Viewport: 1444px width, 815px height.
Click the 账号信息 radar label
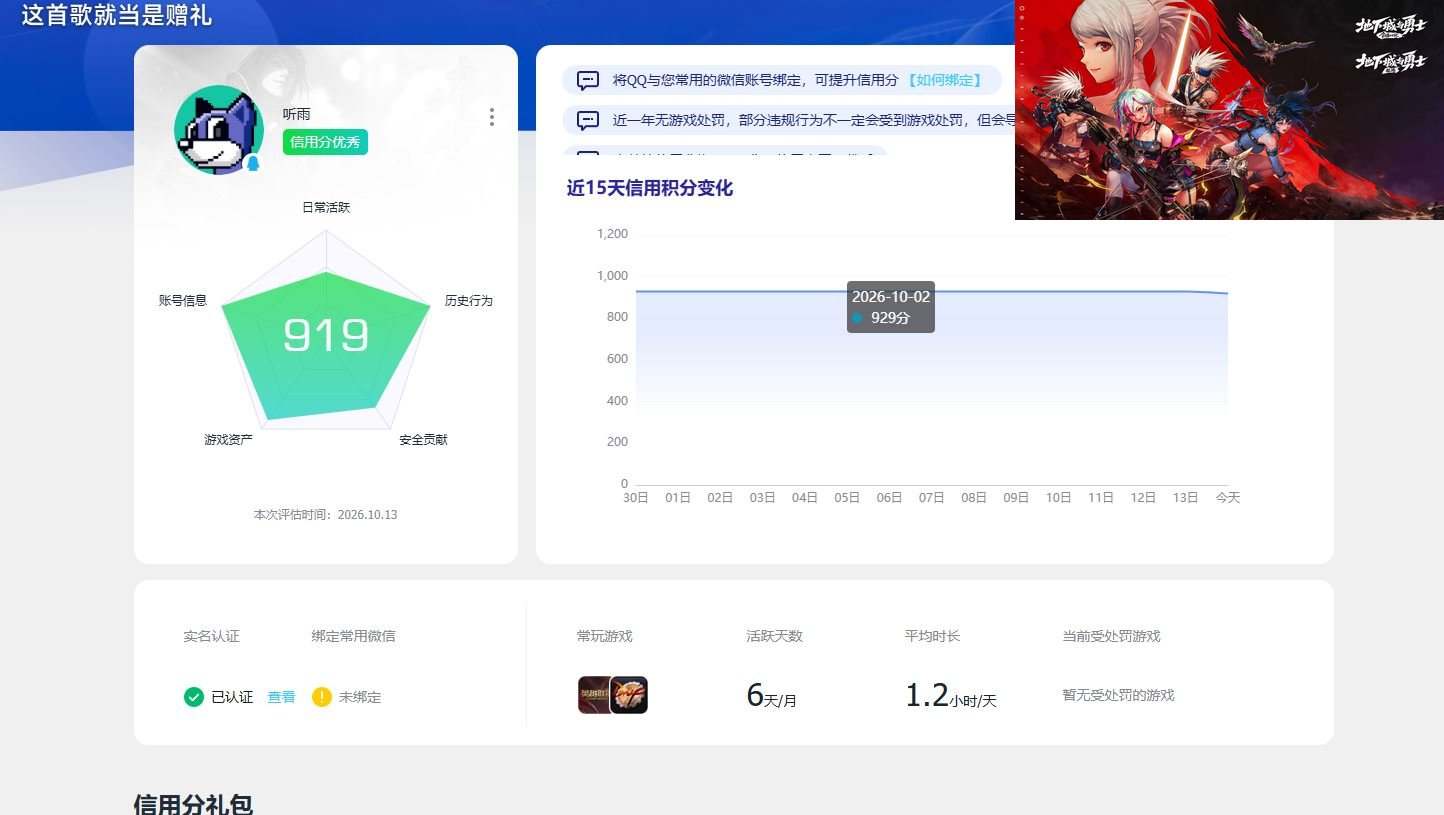pyautogui.click(x=183, y=300)
